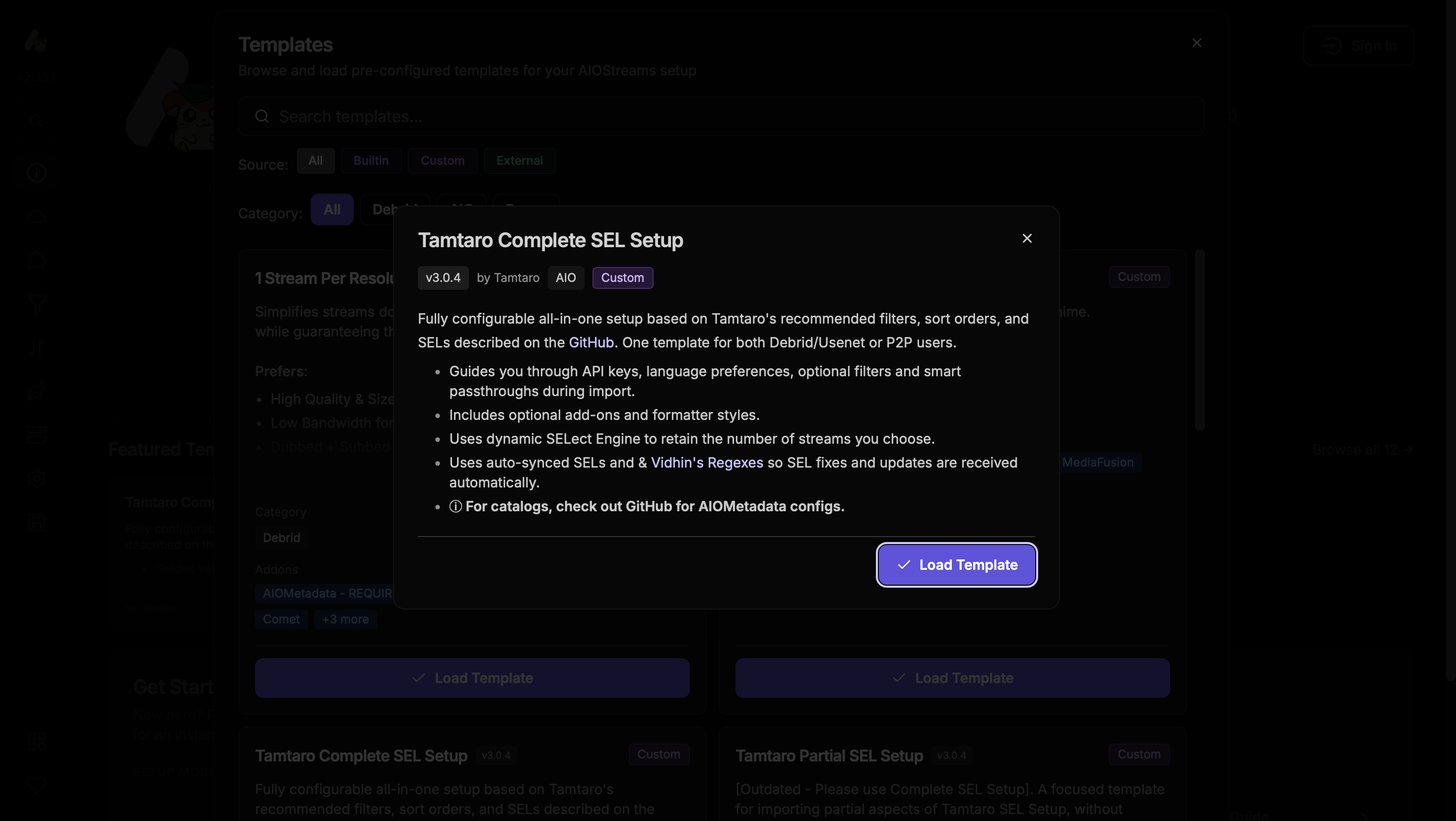Click the heart donate icon in sidebar

pyautogui.click(x=36, y=785)
